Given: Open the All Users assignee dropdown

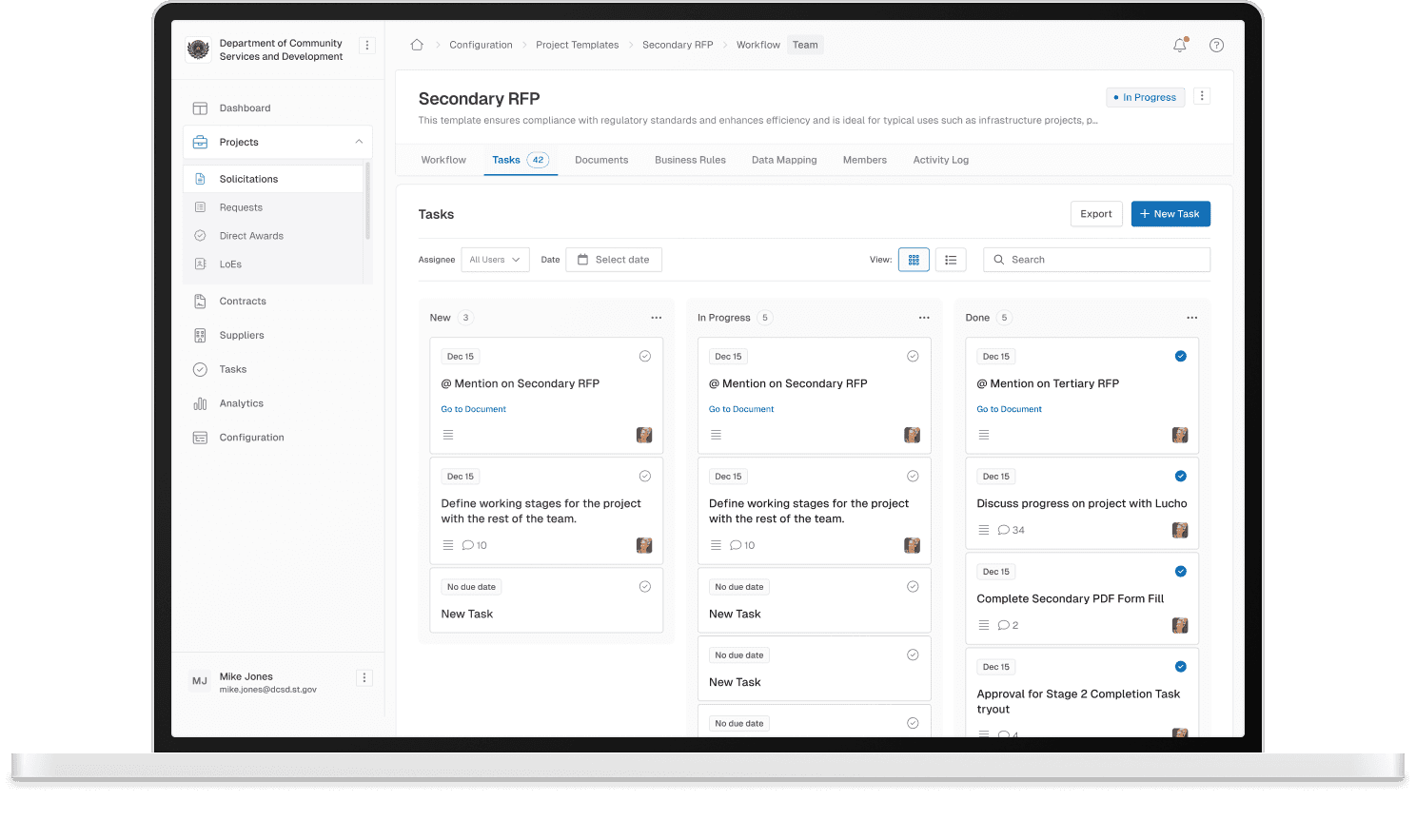Looking at the screenshot, I should 495,260.
